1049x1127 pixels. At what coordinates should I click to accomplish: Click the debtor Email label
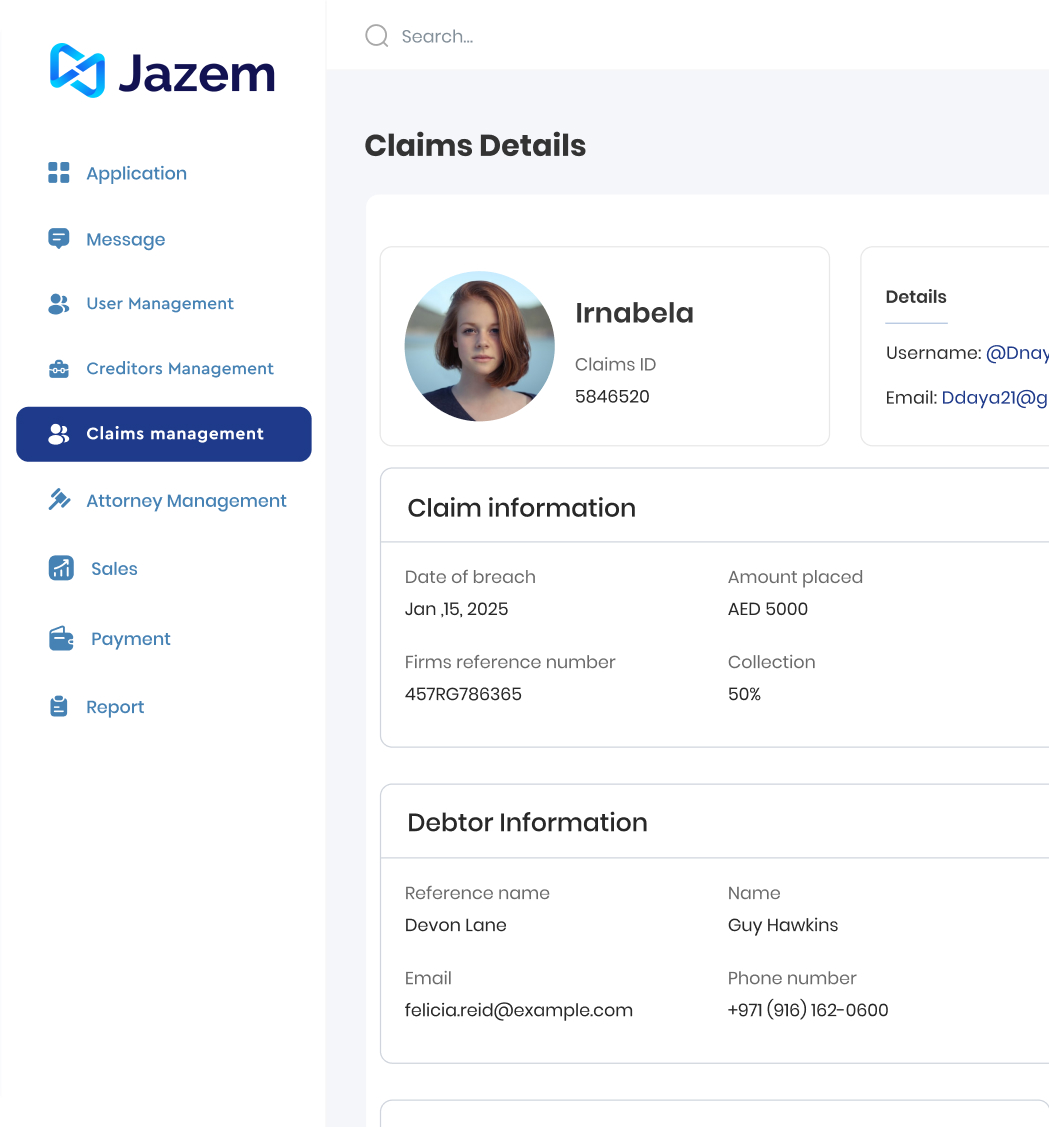coord(428,978)
